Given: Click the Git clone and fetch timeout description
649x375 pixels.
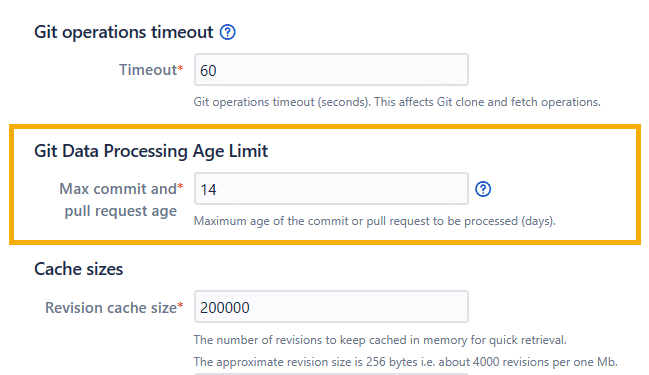Looking at the screenshot, I should pyautogui.click(x=397, y=102).
